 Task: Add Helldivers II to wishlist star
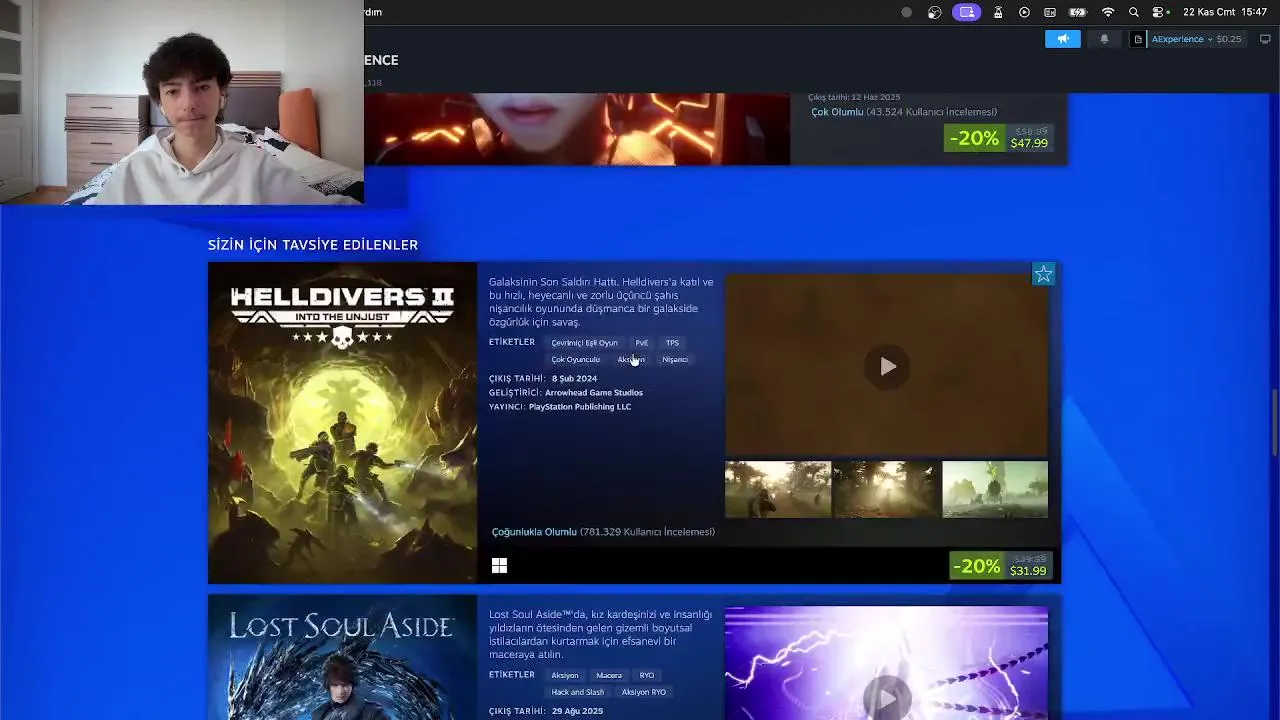click(1043, 274)
